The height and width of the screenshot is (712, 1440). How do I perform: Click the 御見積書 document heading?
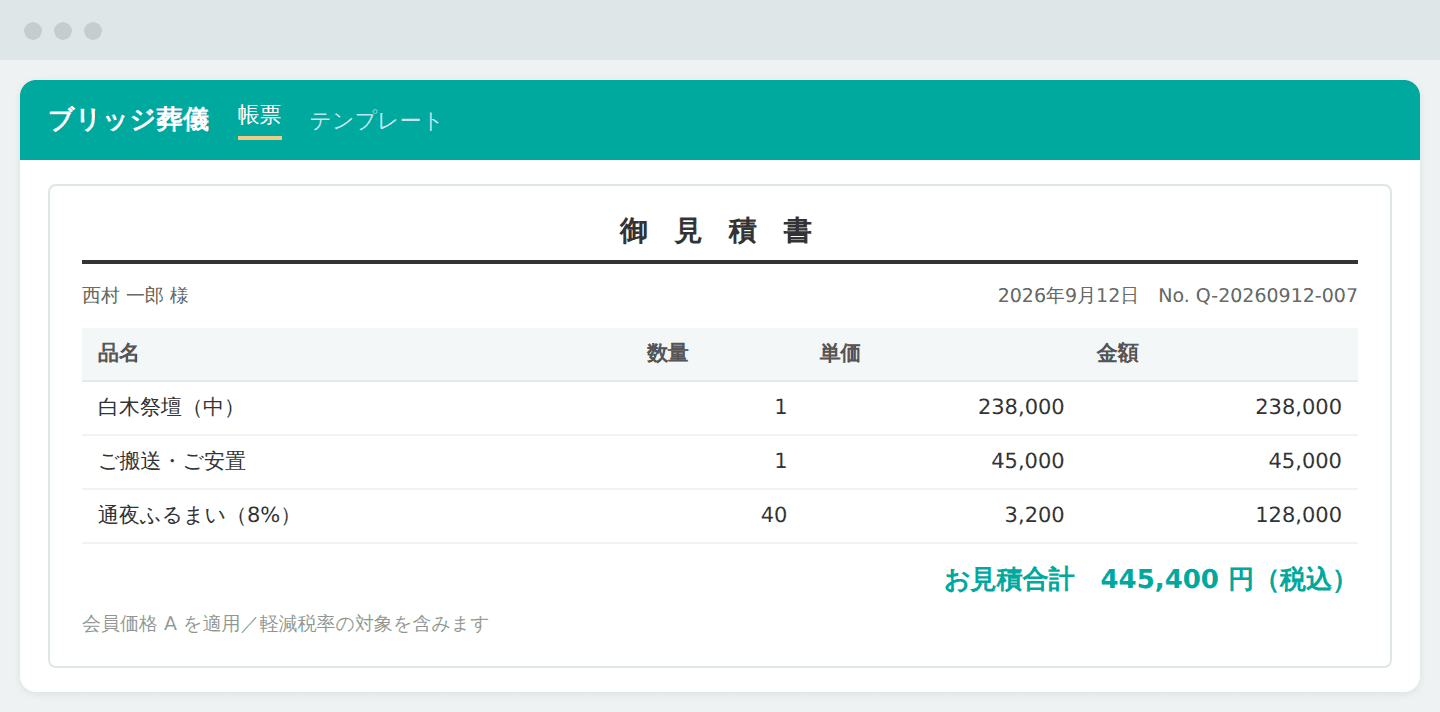point(719,231)
